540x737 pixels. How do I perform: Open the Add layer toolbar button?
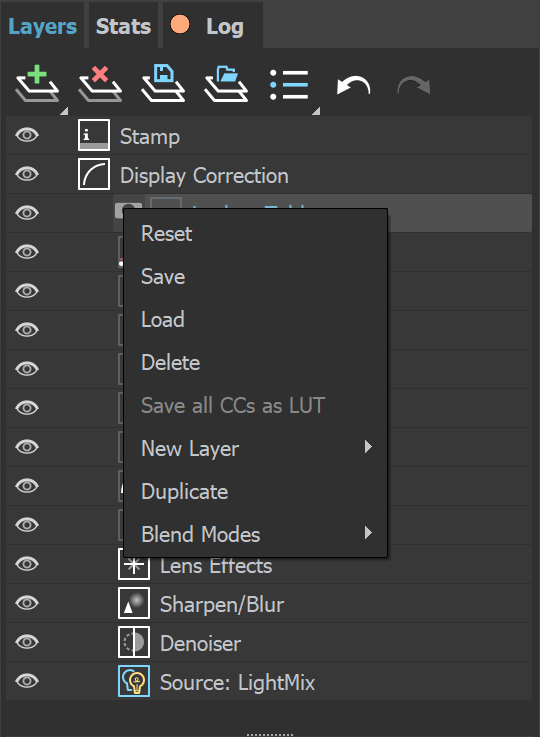click(x=38, y=85)
